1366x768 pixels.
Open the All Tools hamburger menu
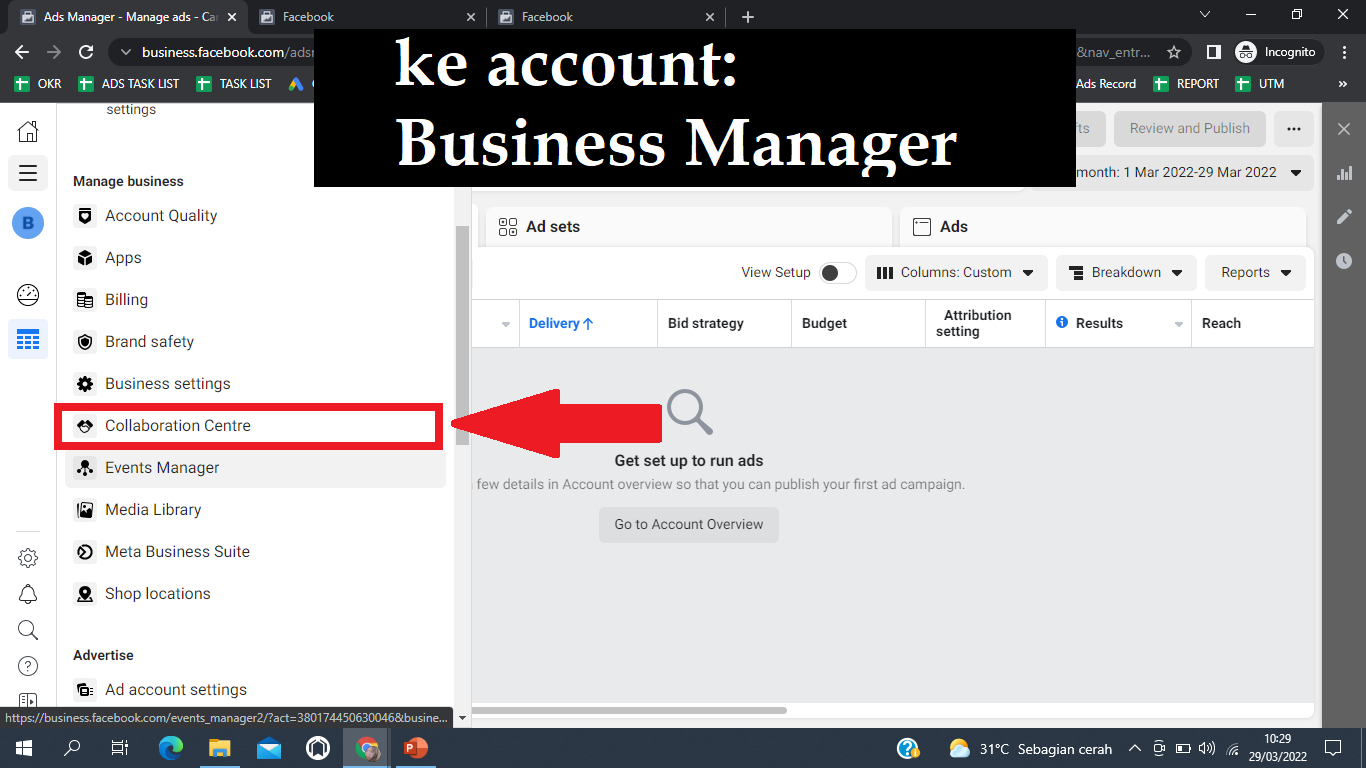(27, 173)
